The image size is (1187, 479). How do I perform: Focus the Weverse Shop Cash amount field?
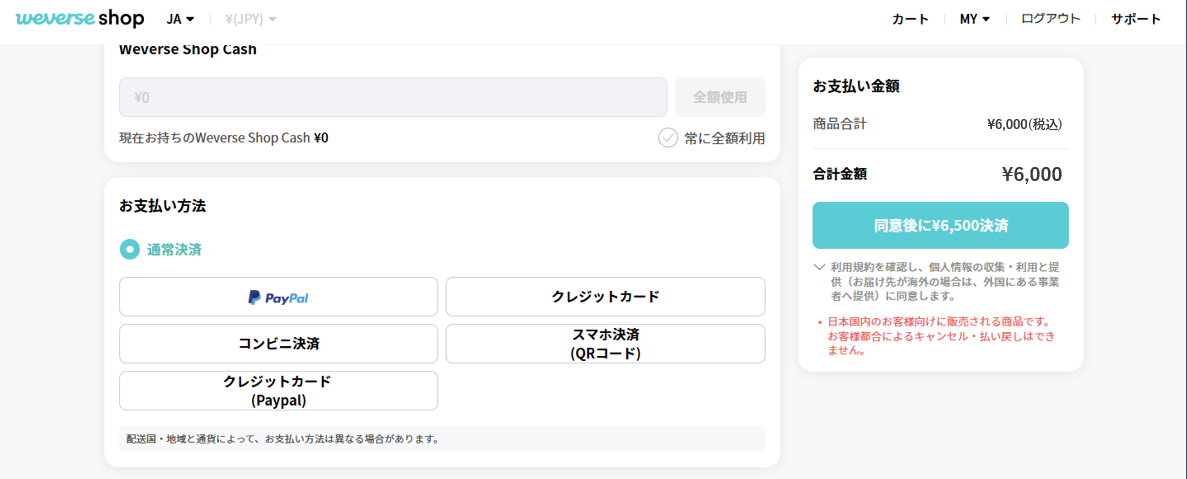(x=393, y=97)
